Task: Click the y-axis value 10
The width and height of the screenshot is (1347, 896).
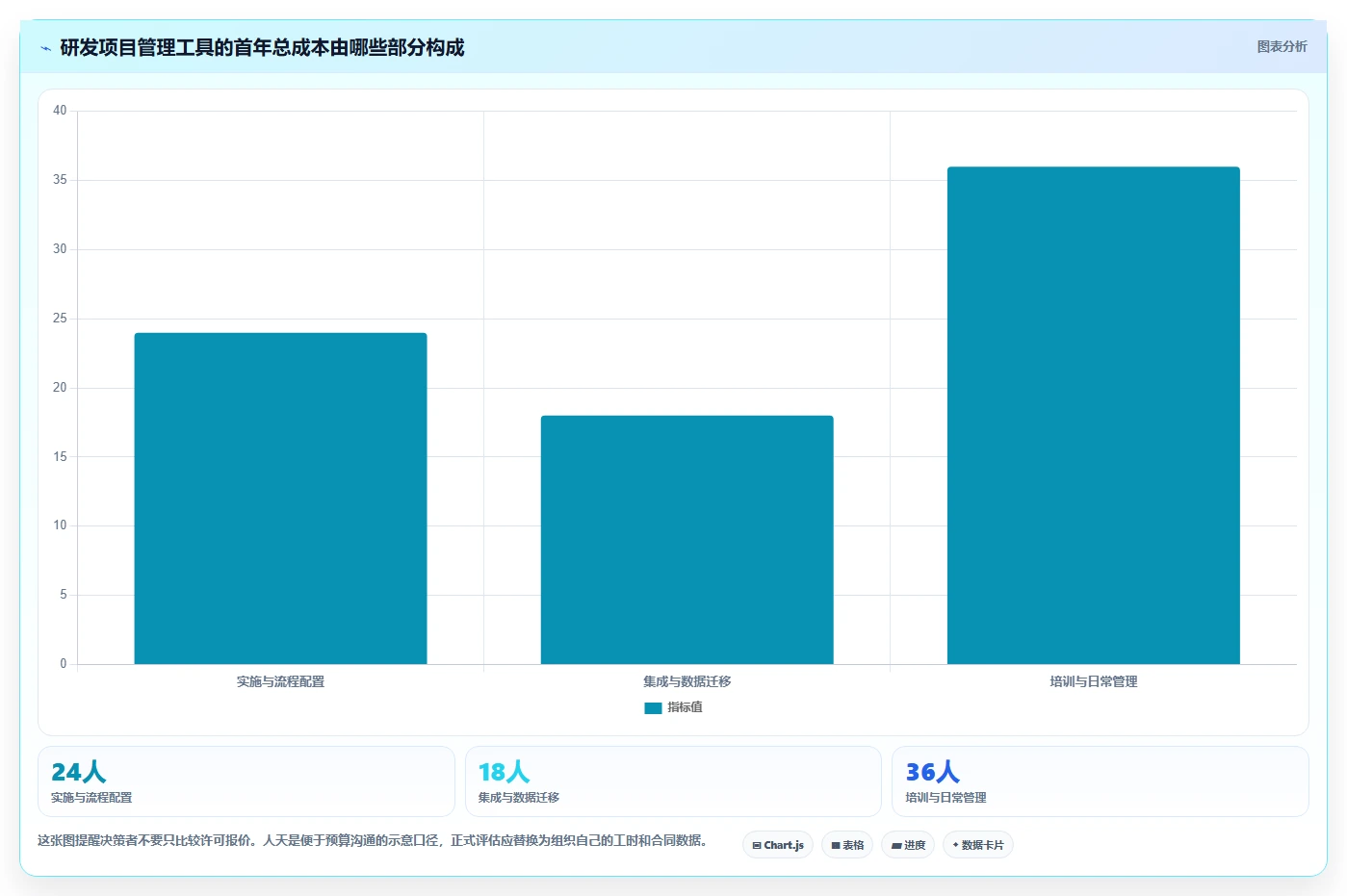Action: pyautogui.click(x=60, y=525)
